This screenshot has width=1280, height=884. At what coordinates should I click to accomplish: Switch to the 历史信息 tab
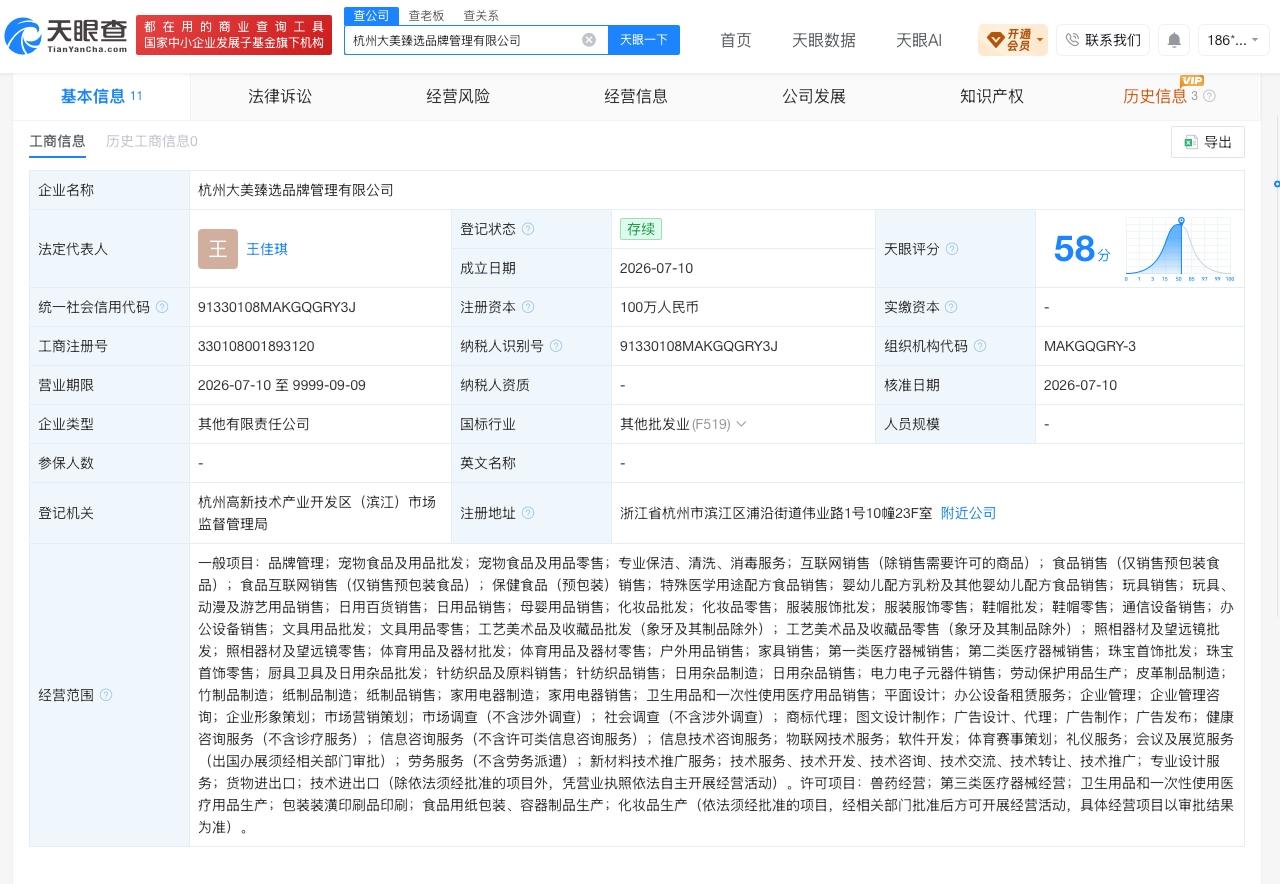(x=1155, y=96)
